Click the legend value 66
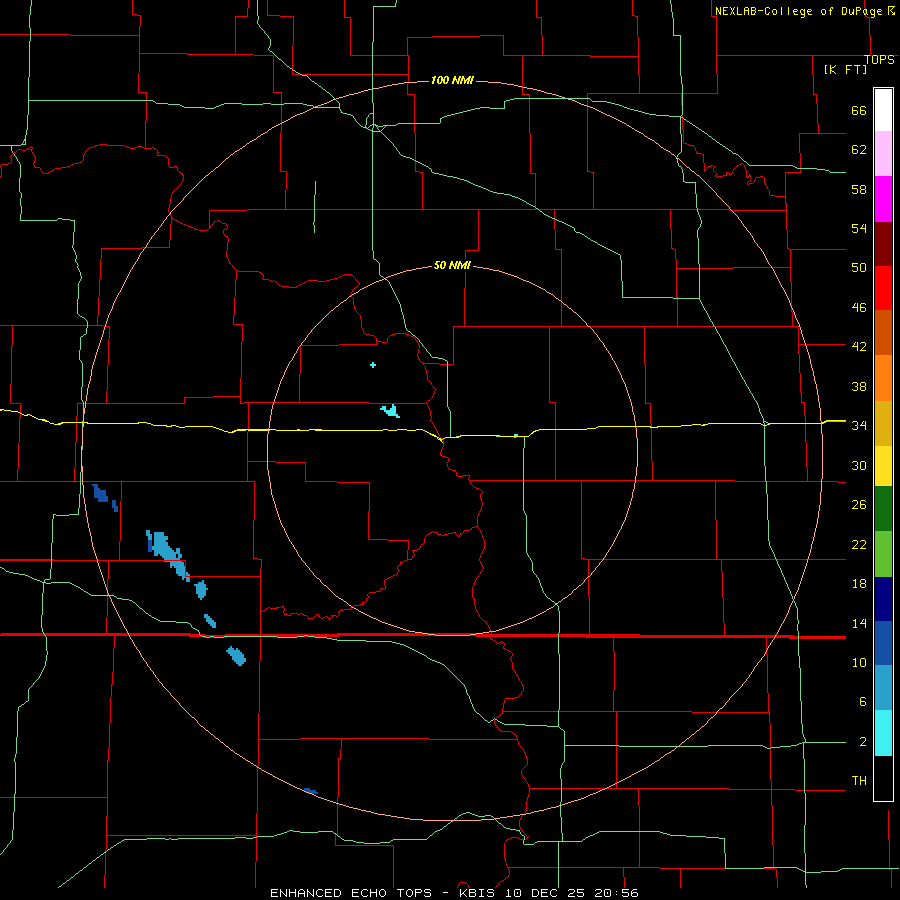The image size is (900, 900). (859, 110)
